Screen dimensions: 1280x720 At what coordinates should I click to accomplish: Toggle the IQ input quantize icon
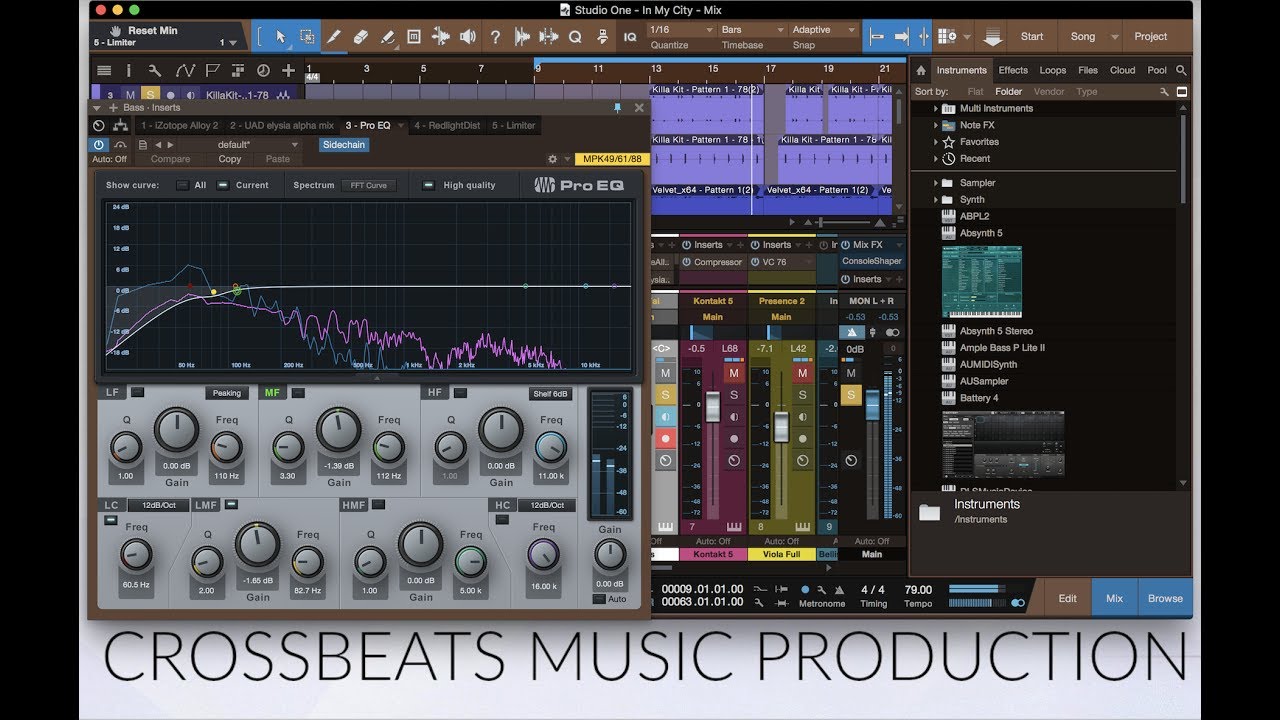click(x=630, y=37)
